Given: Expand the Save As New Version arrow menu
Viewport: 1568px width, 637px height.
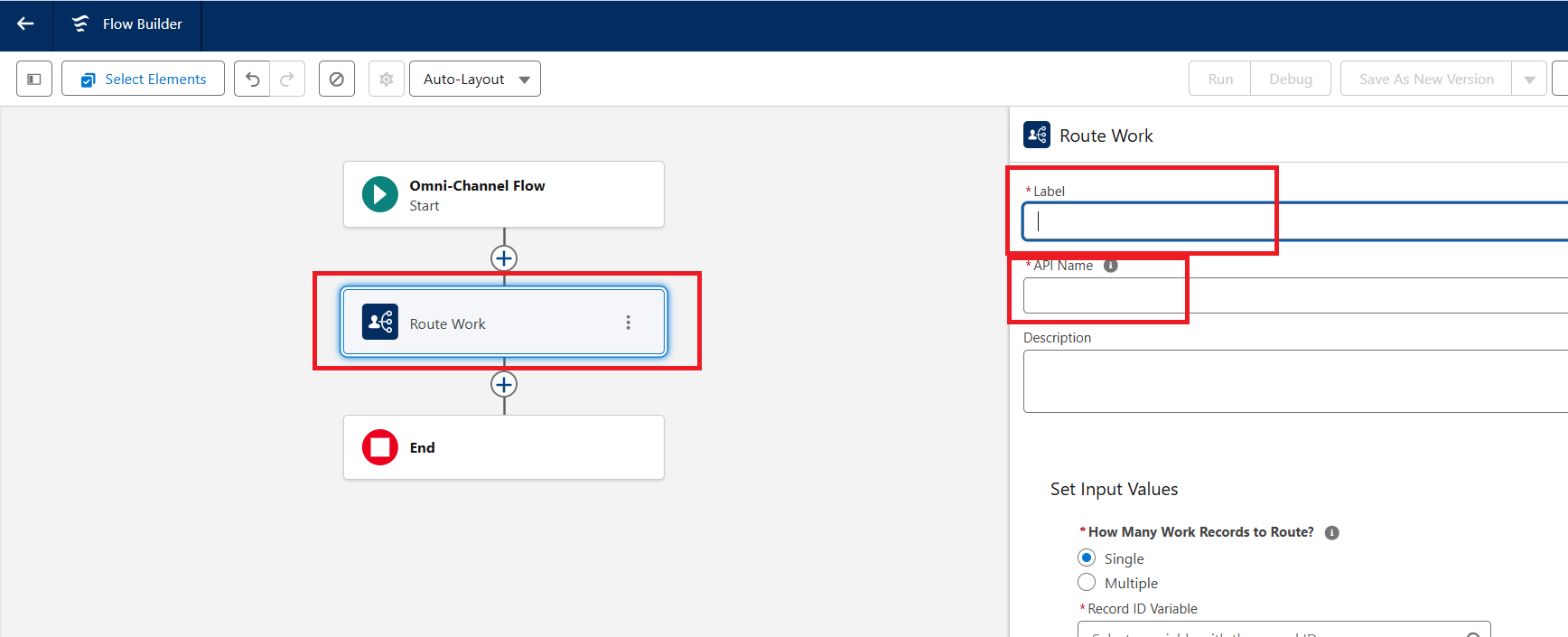Looking at the screenshot, I should coord(1529,80).
